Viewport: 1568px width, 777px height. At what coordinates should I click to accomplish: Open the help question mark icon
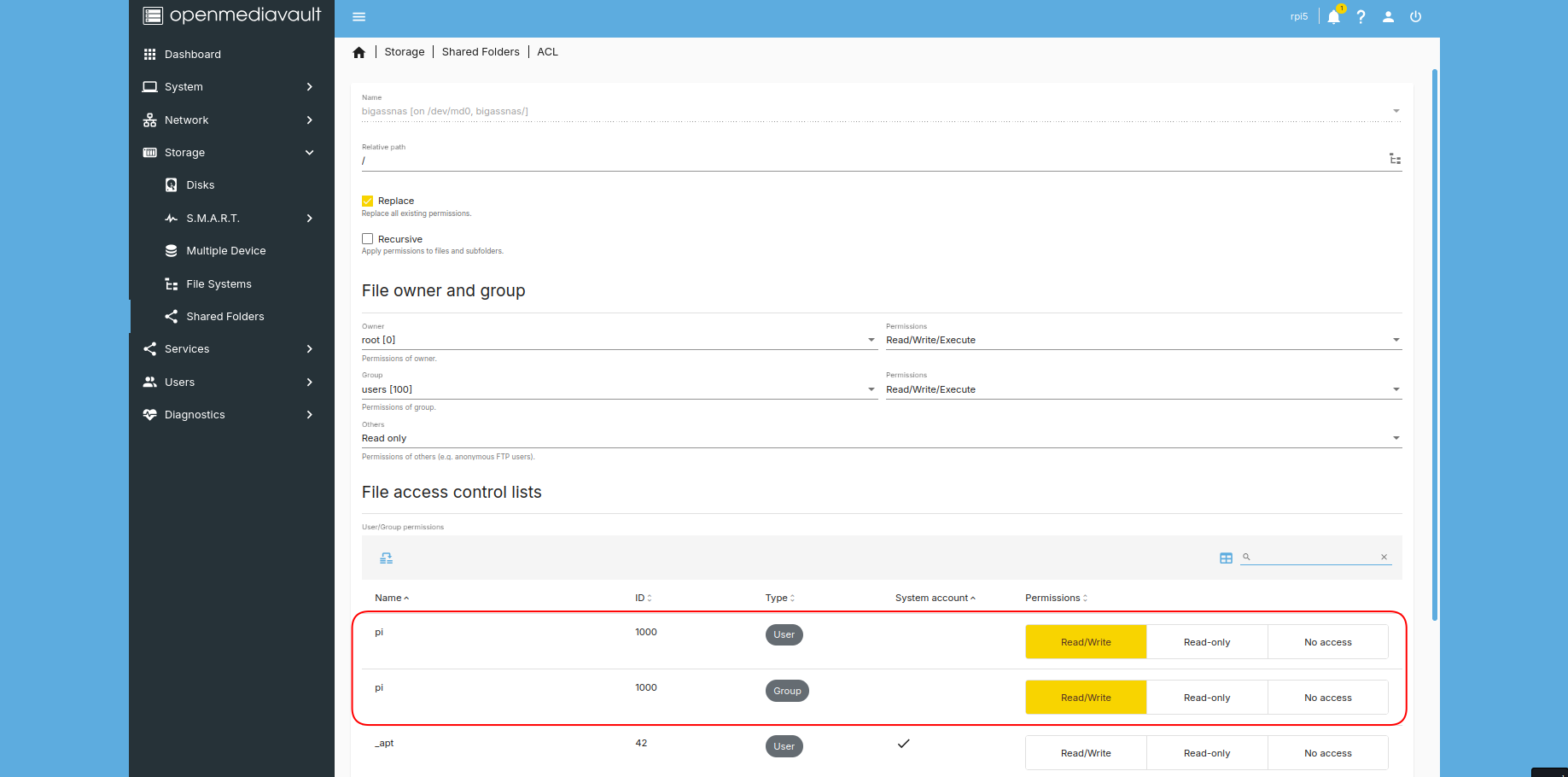(1361, 17)
